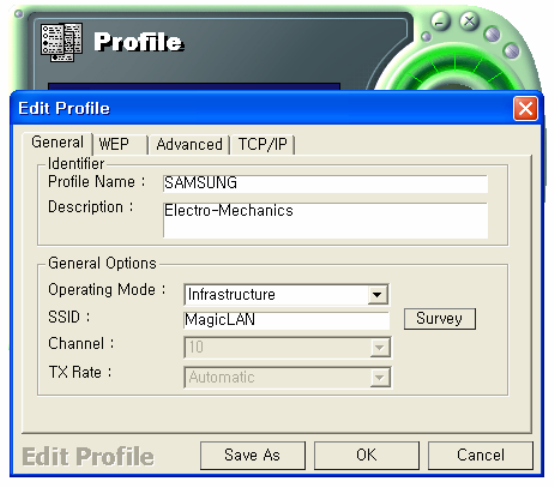This screenshot has height=487, width=554.
Task: Click the Survey button
Action: point(440,319)
